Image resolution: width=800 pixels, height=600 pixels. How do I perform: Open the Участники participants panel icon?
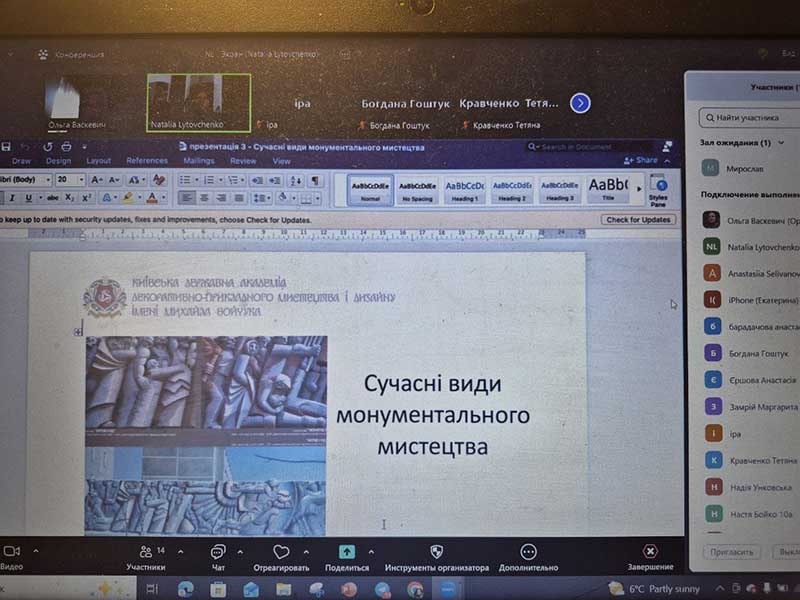(x=145, y=552)
